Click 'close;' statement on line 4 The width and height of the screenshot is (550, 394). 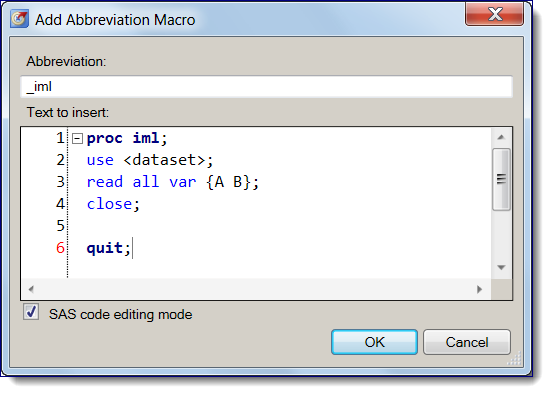(x=113, y=204)
